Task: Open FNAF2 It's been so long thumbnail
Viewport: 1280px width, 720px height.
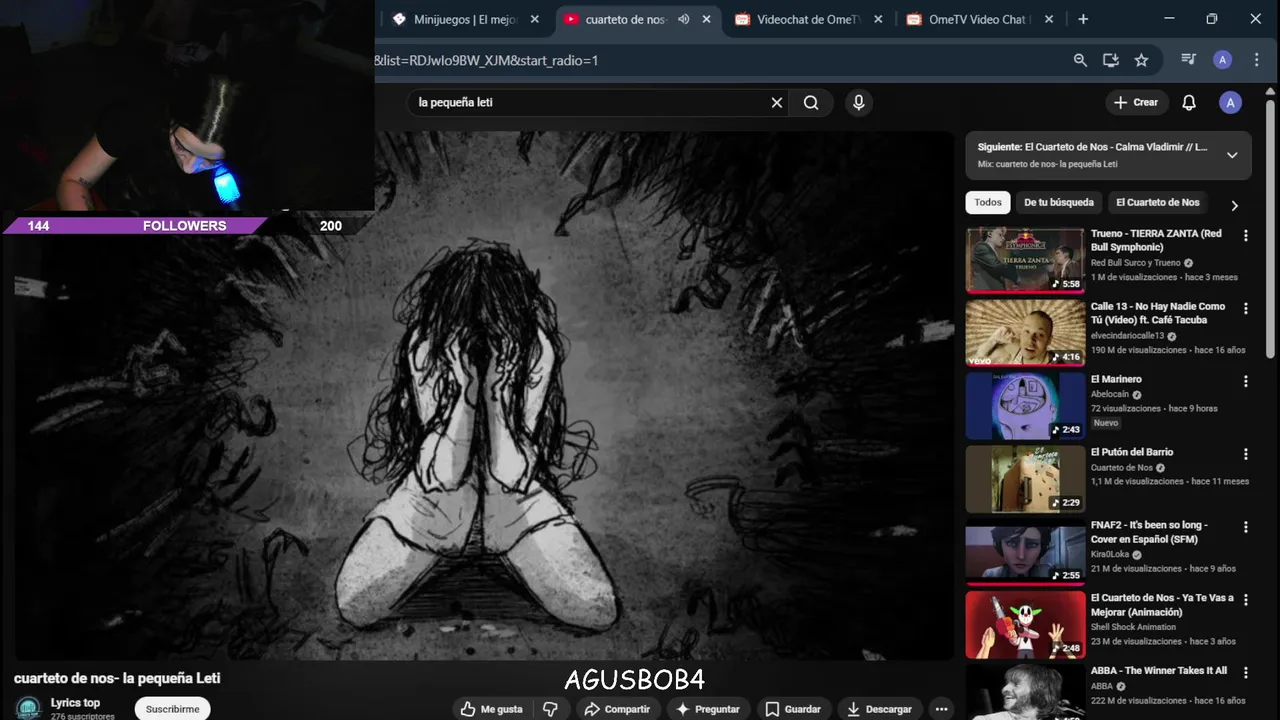Action: [1025, 552]
